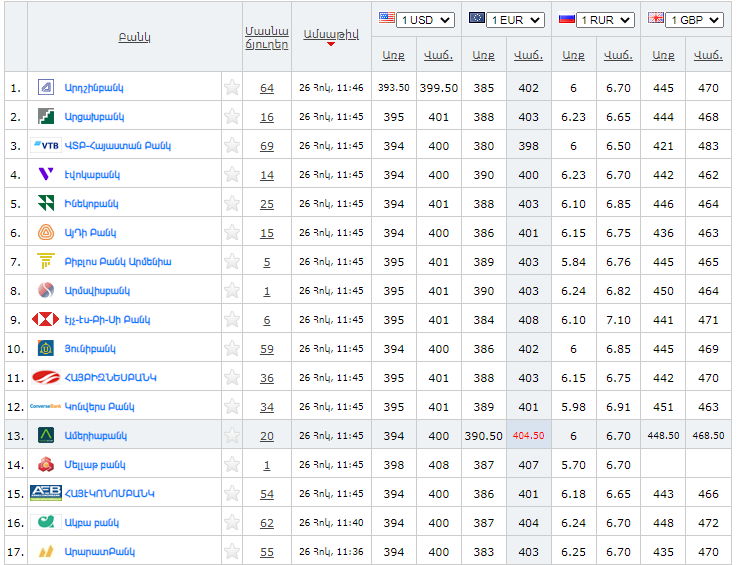737x565 pixels.
Task: Click the Mellat bank logo
Action: [46, 464]
